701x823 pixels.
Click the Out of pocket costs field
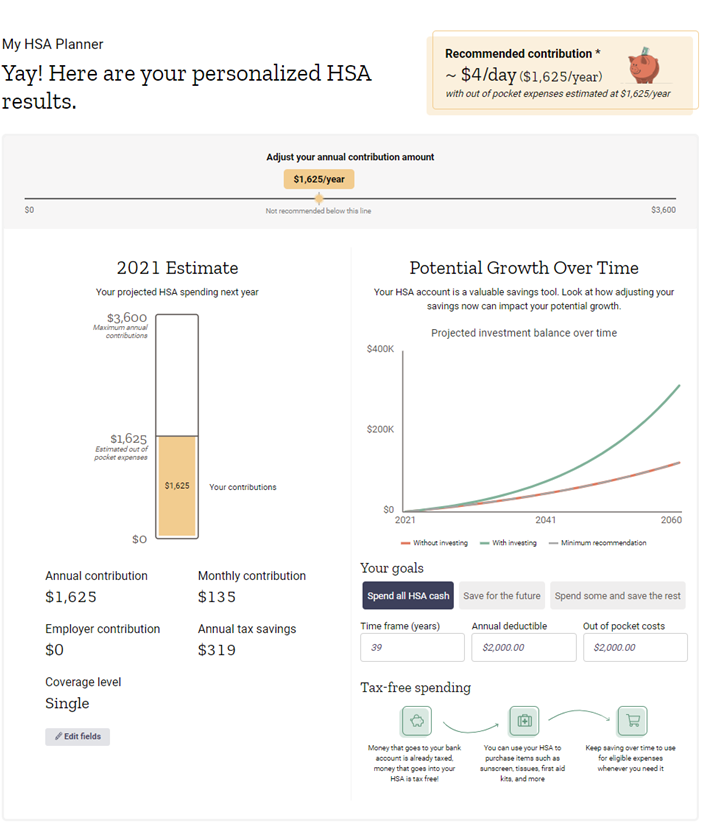click(635, 647)
